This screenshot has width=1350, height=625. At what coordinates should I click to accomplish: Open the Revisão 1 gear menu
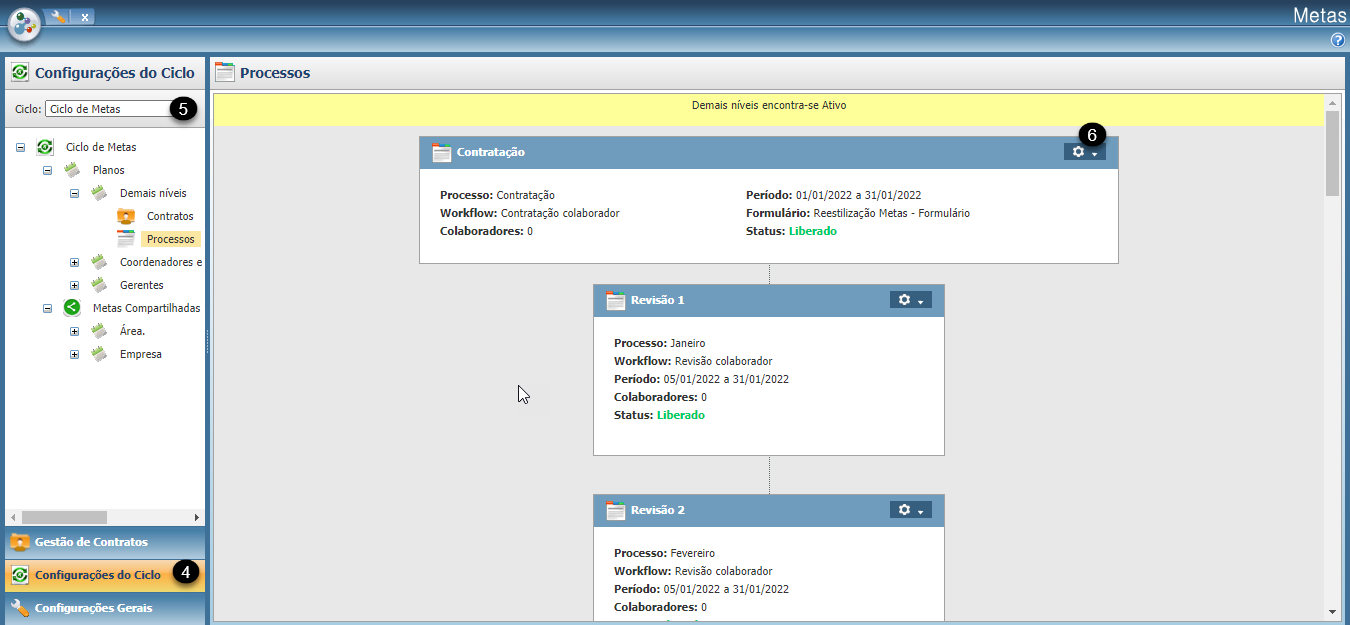[x=911, y=300]
